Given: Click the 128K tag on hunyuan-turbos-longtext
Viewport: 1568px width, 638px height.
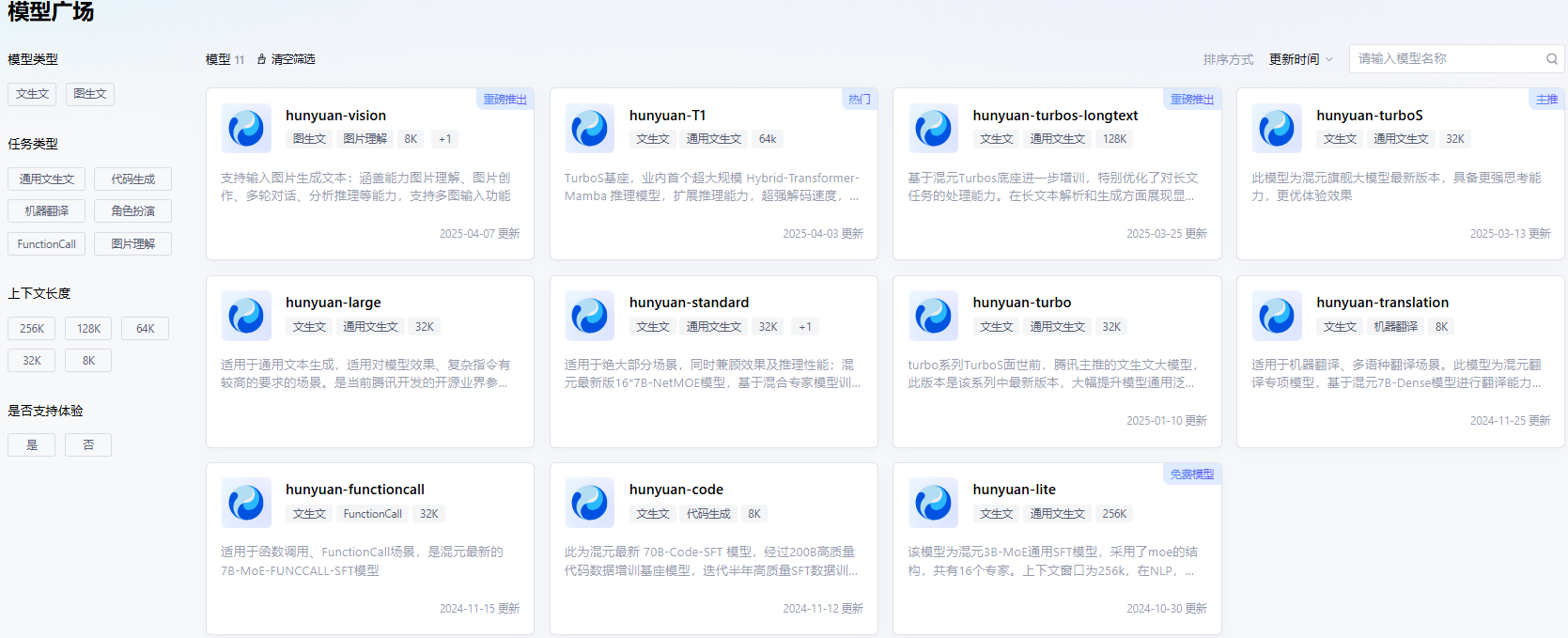Looking at the screenshot, I should pos(1115,139).
